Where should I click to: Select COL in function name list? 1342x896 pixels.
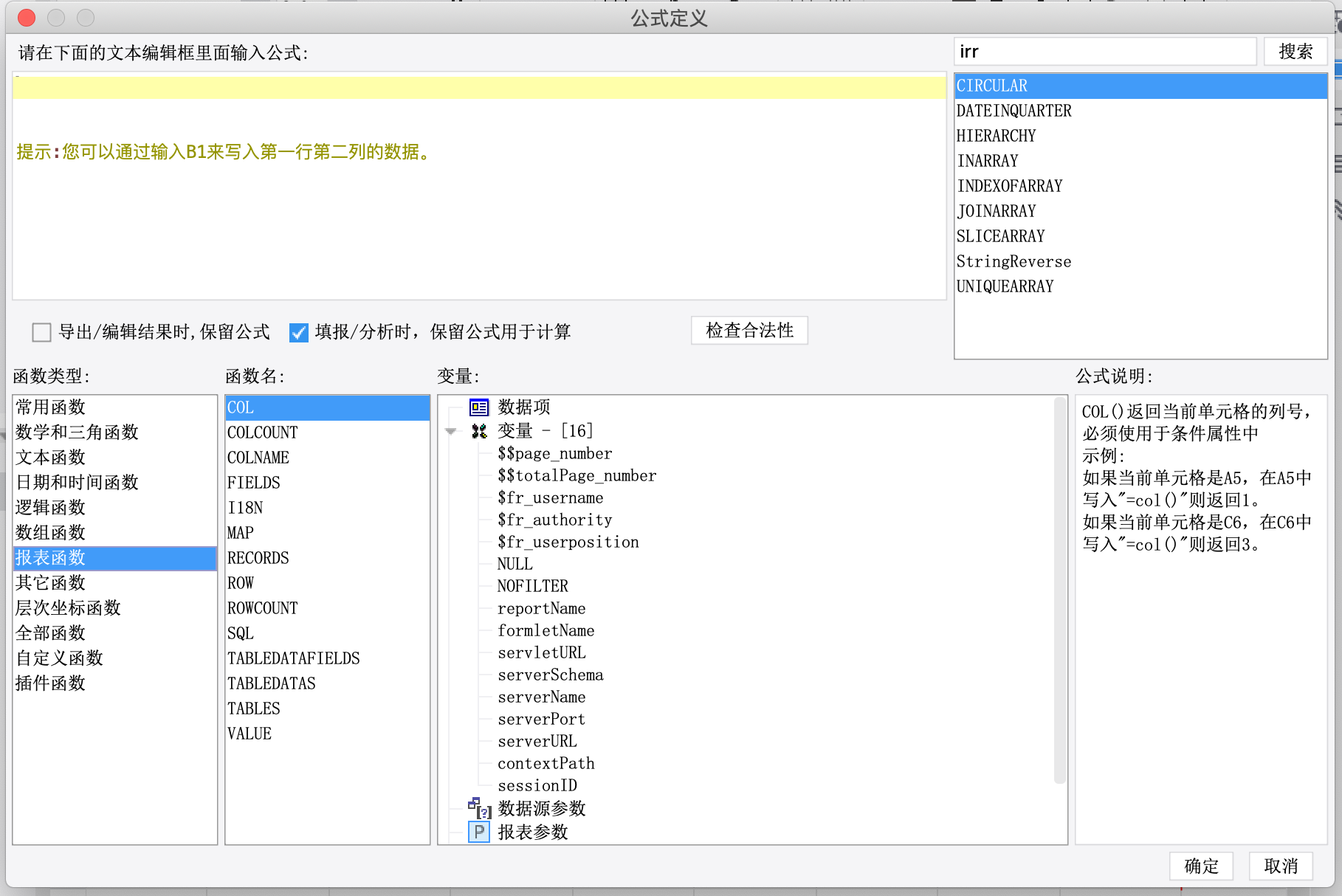328,407
